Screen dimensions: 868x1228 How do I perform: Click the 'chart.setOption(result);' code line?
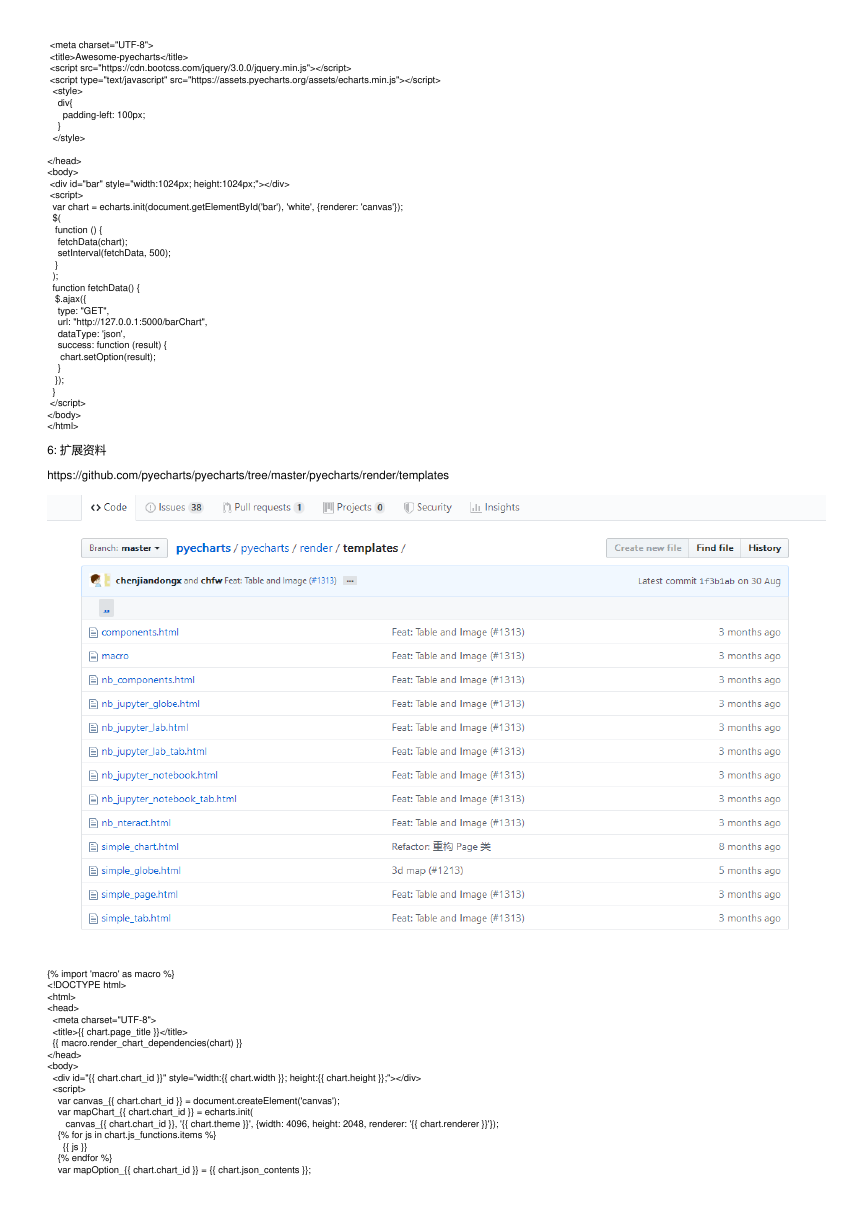coord(108,357)
